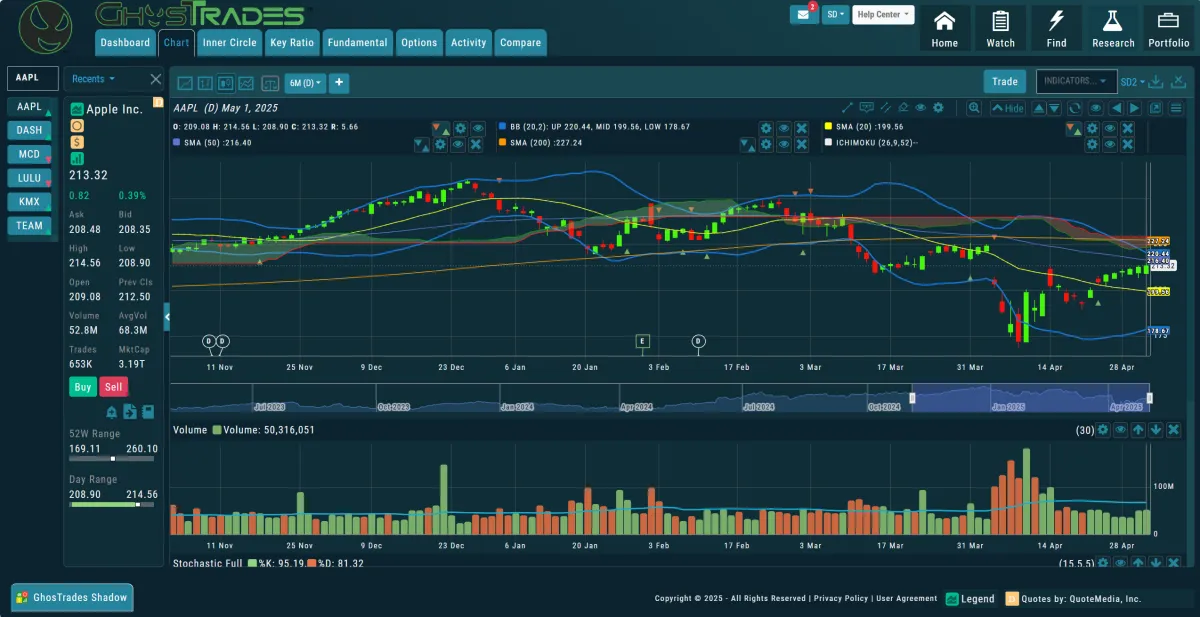The height and width of the screenshot is (617, 1200).
Task: Click the download chart template icon
Action: tap(1156, 82)
